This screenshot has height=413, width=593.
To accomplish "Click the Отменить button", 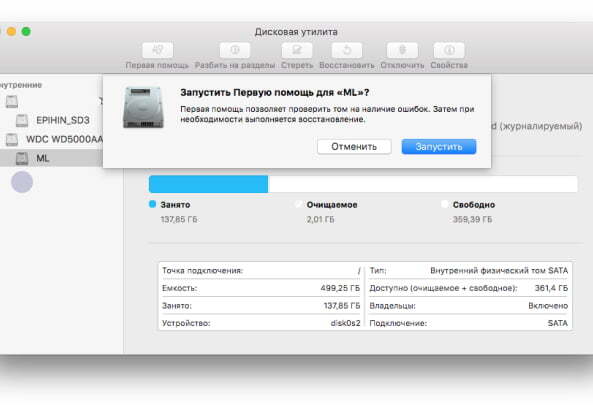I will click(354, 147).
